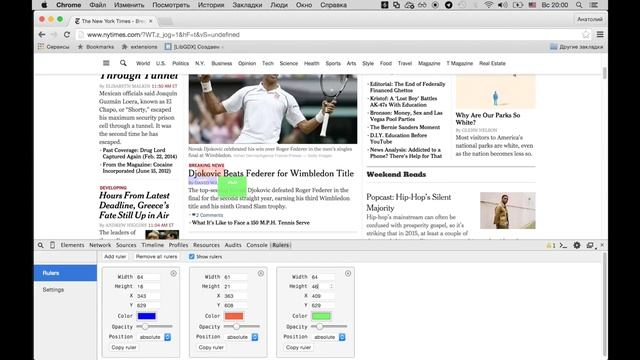Click the Sports section link

point(333,63)
